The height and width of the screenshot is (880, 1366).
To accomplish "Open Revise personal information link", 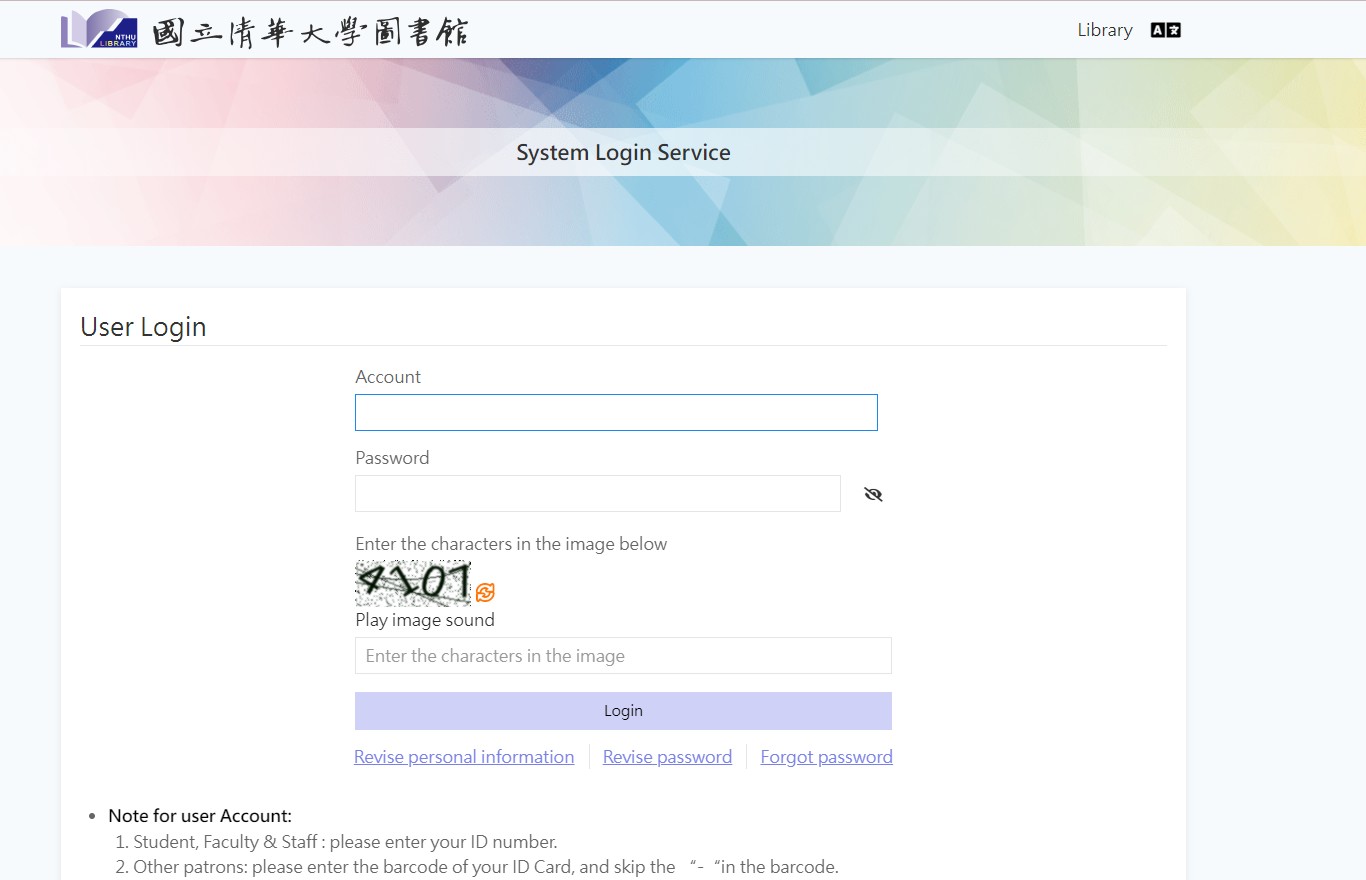I will point(464,757).
